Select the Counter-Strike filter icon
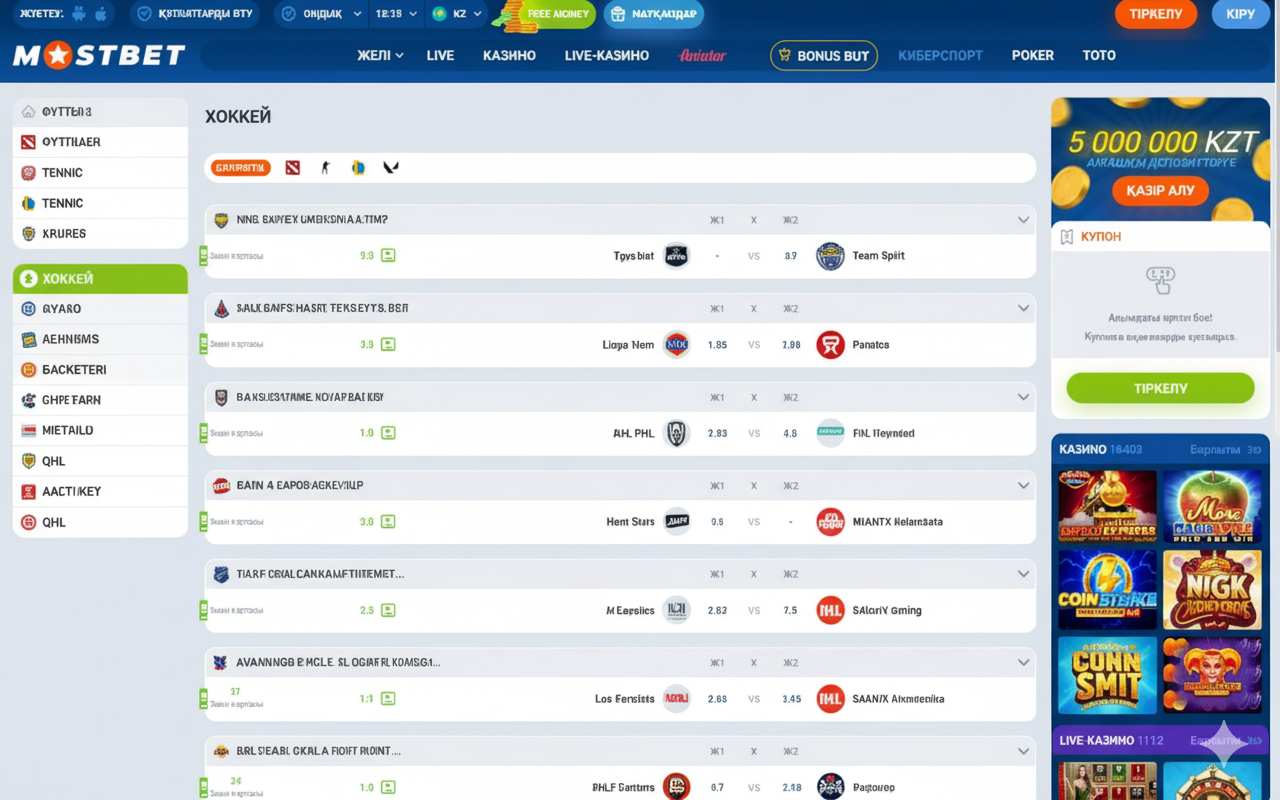1280x800 pixels. [325, 168]
